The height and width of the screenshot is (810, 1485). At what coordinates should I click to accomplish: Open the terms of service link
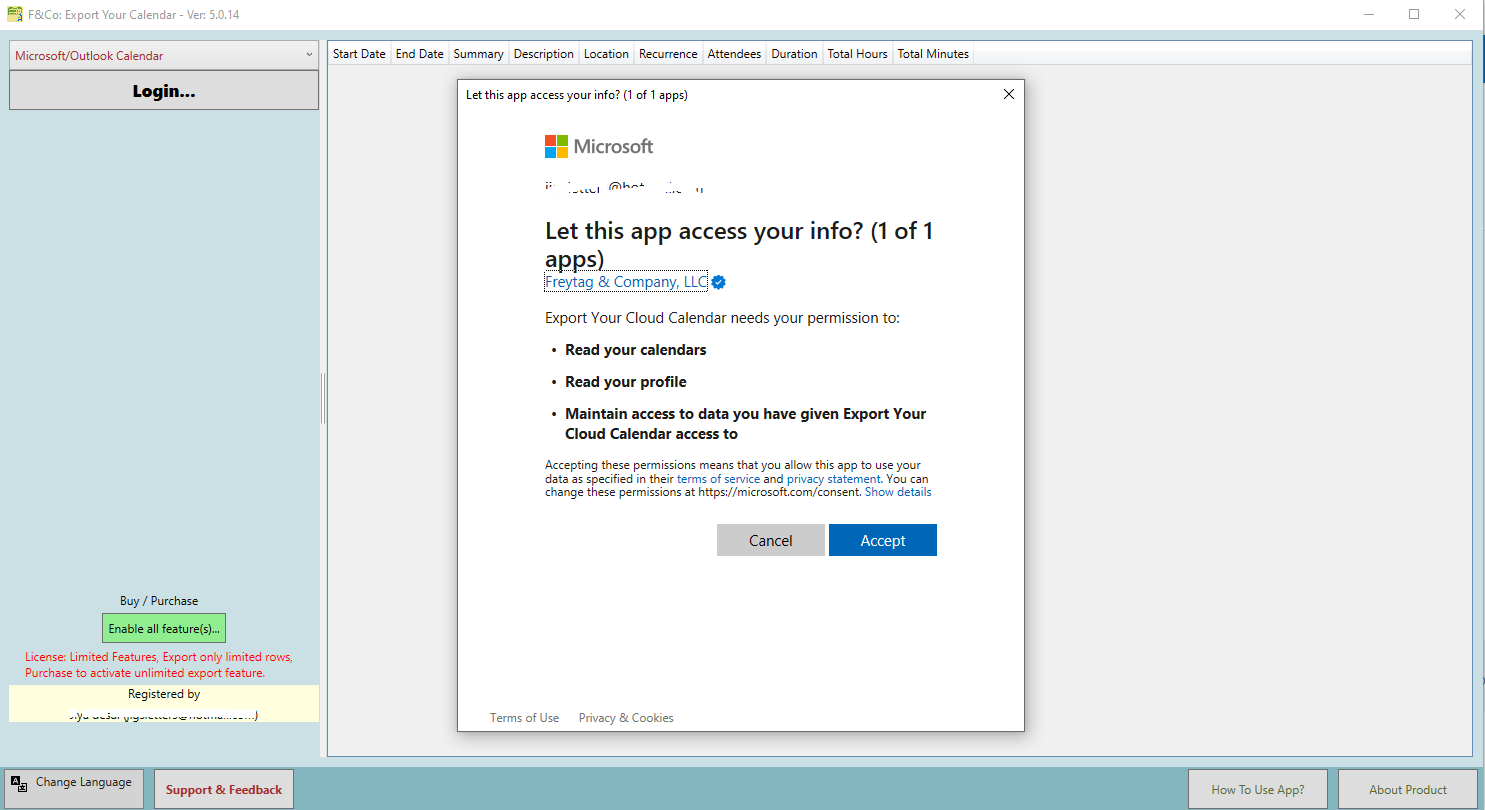click(718, 479)
